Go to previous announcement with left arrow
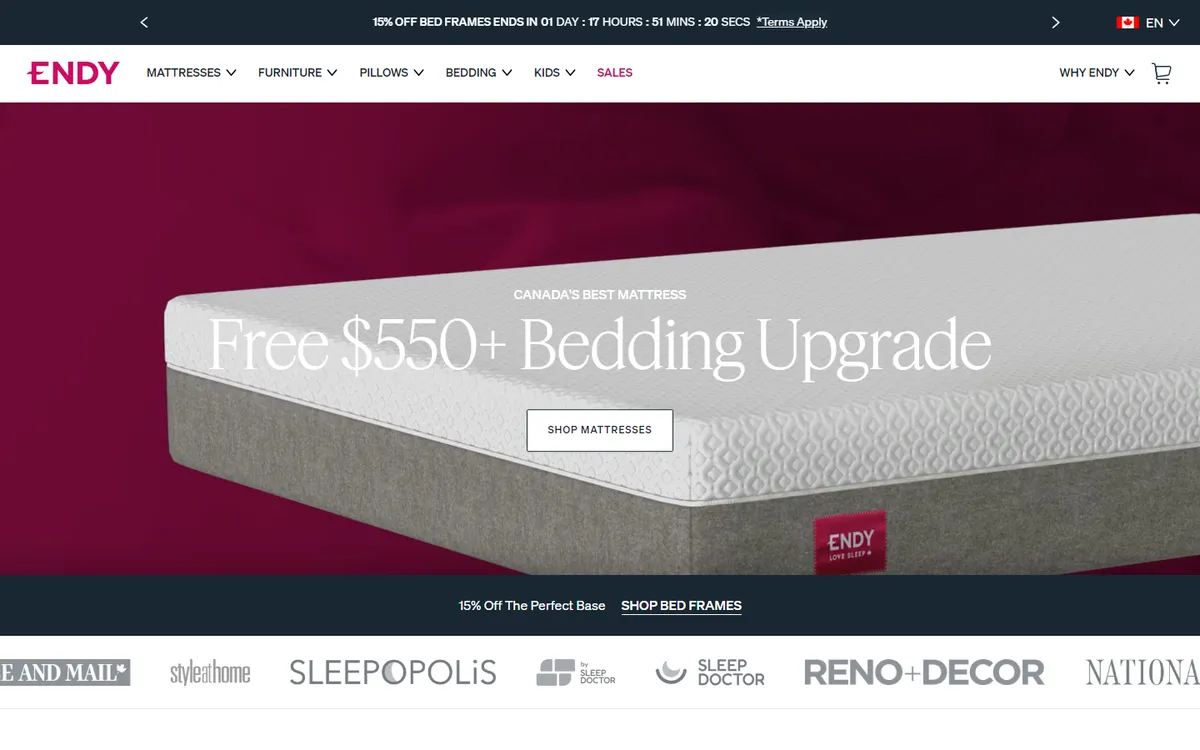The height and width of the screenshot is (750, 1200). tap(144, 22)
